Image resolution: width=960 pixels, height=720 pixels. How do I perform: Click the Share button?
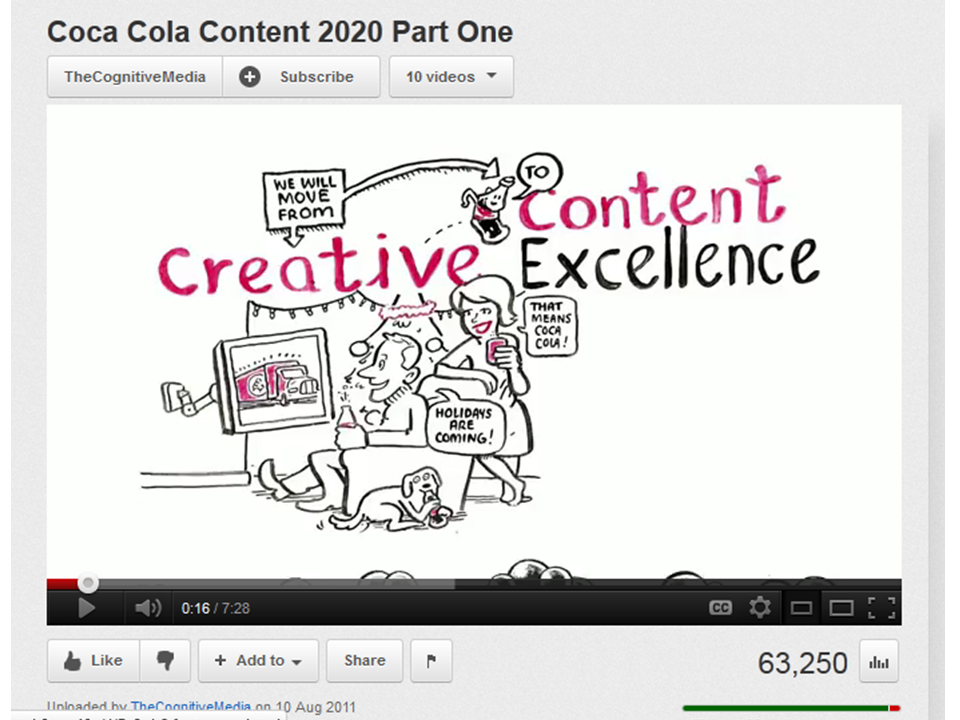(364, 661)
